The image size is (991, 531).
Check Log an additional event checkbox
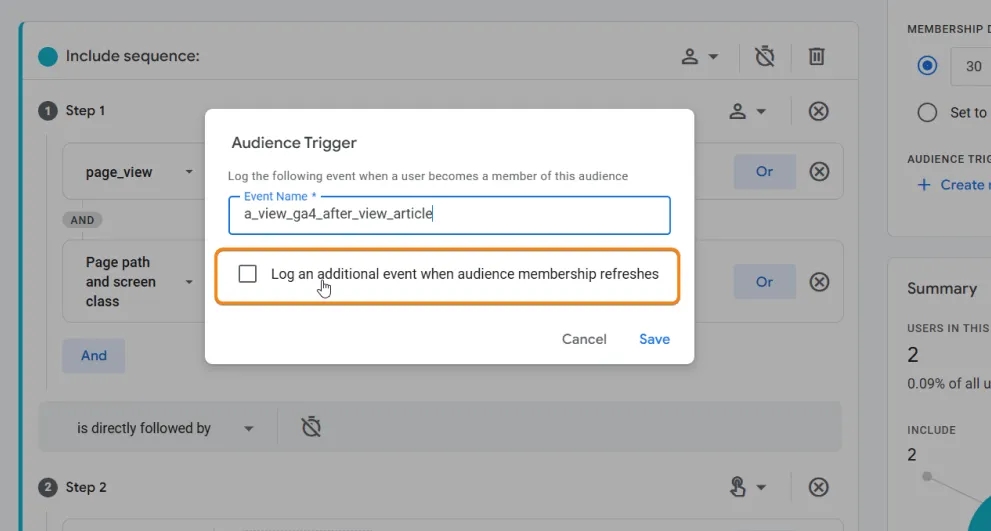tap(248, 274)
